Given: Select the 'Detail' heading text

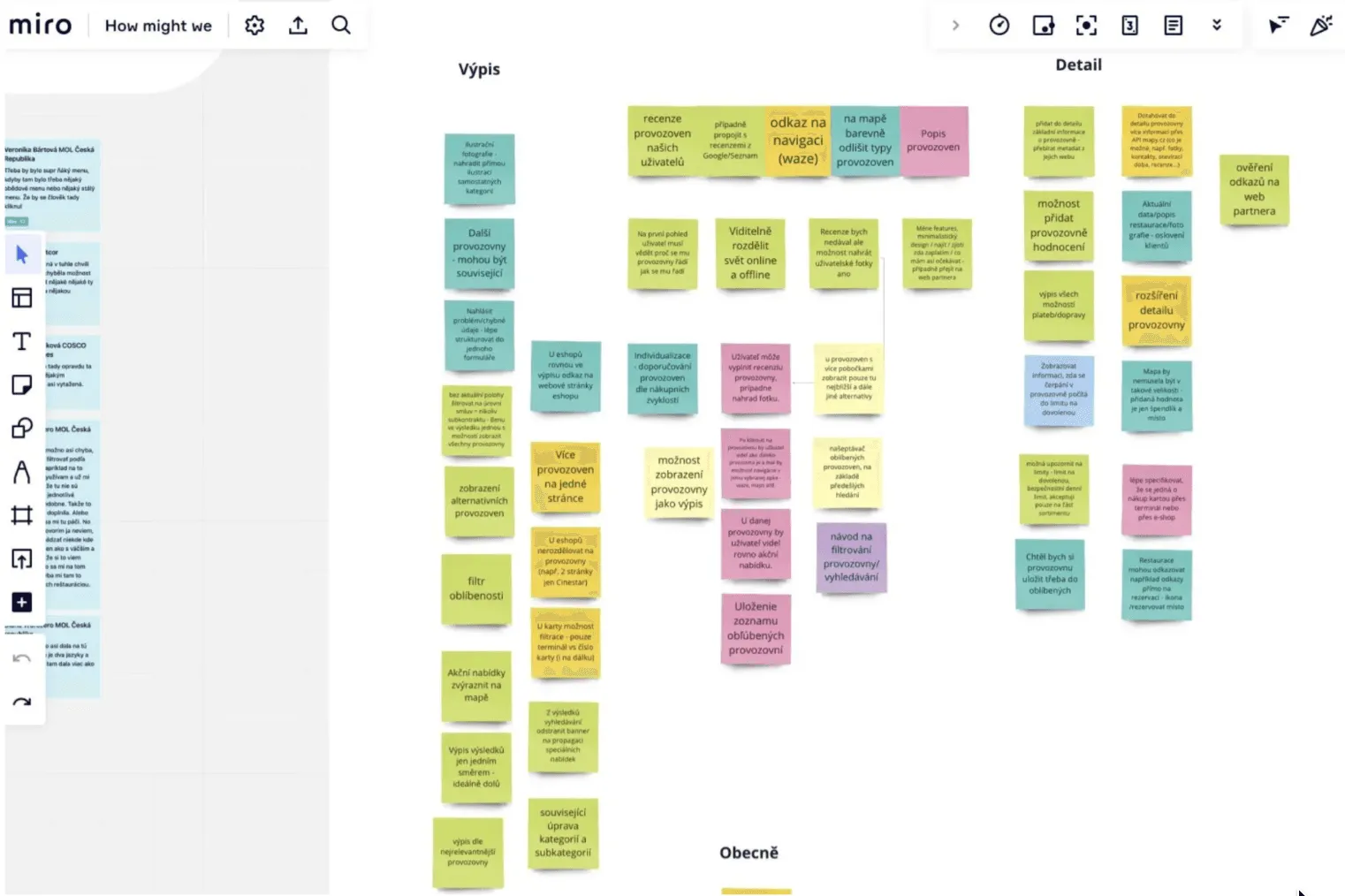Looking at the screenshot, I should (1078, 65).
